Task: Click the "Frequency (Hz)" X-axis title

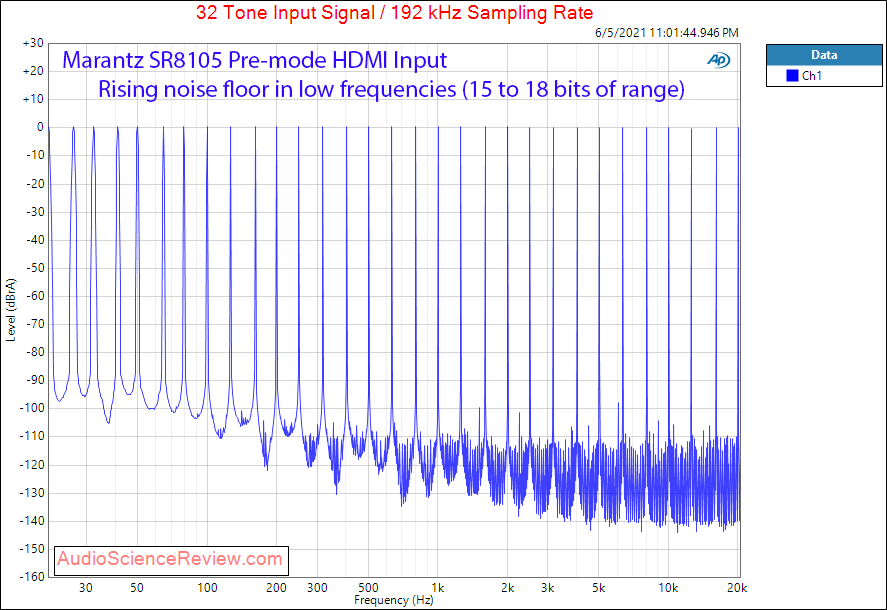Action: [x=394, y=600]
